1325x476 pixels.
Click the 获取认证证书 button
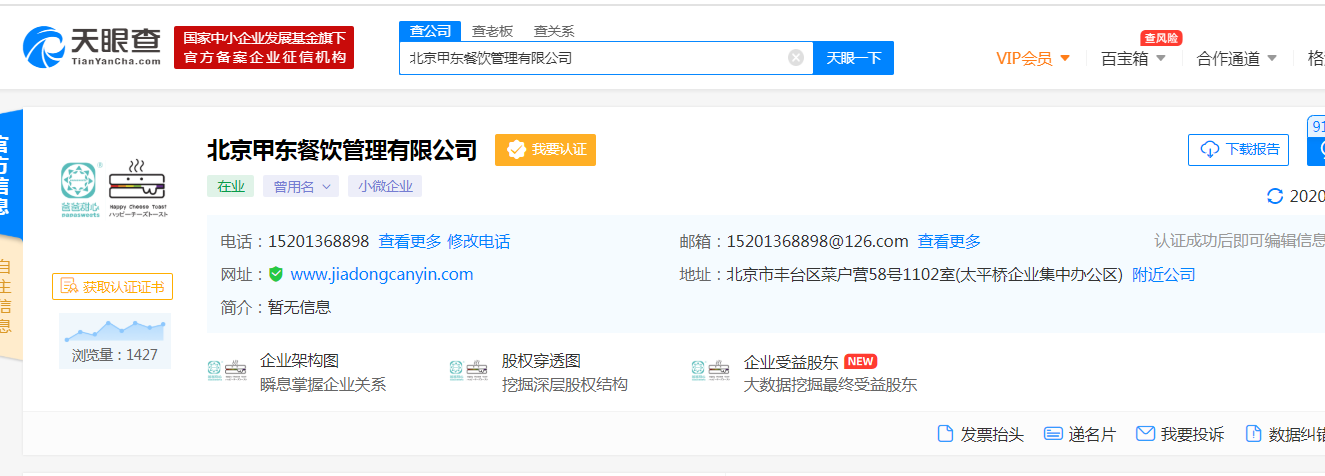(x=113, y=287)
